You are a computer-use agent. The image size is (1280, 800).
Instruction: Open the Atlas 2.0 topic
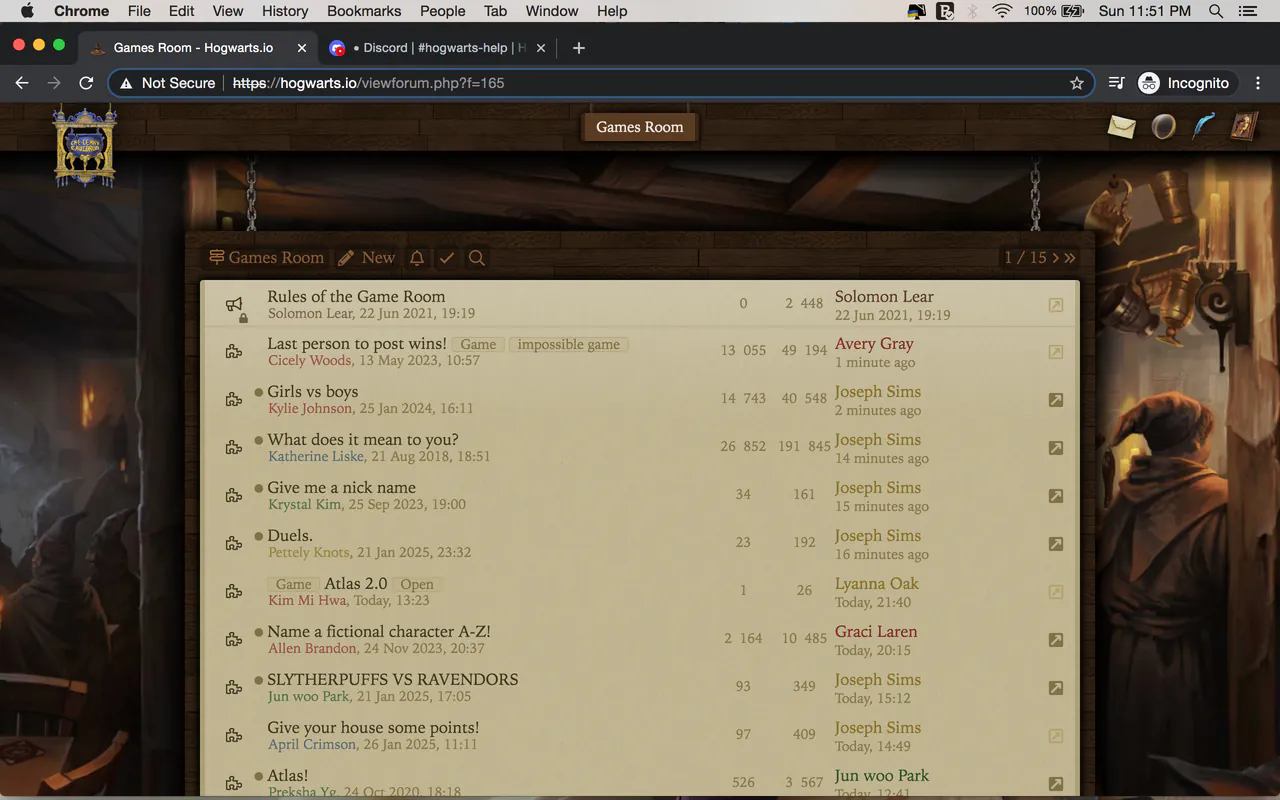pyautogui.click(x=356, y=584)
